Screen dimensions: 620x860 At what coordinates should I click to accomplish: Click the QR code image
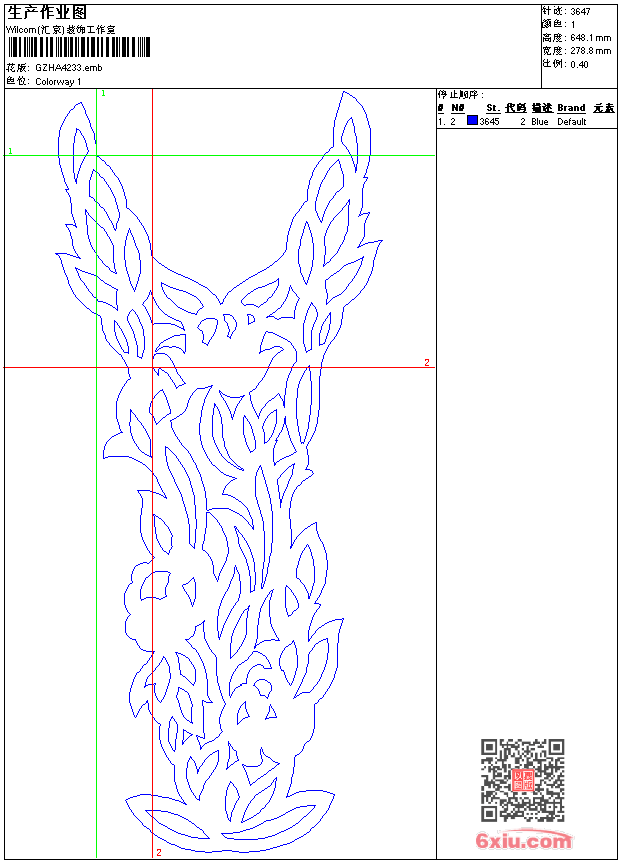click(x=522, y=780)
